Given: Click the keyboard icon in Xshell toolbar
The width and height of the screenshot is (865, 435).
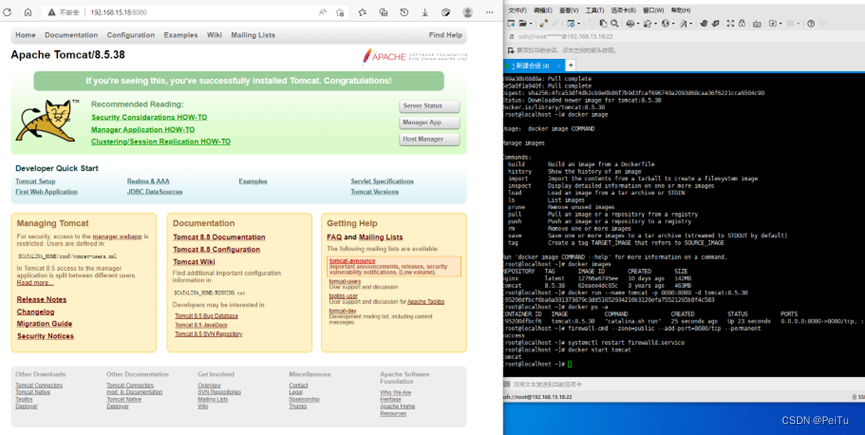Looking at the screenshot, I should tap(757, 24).
